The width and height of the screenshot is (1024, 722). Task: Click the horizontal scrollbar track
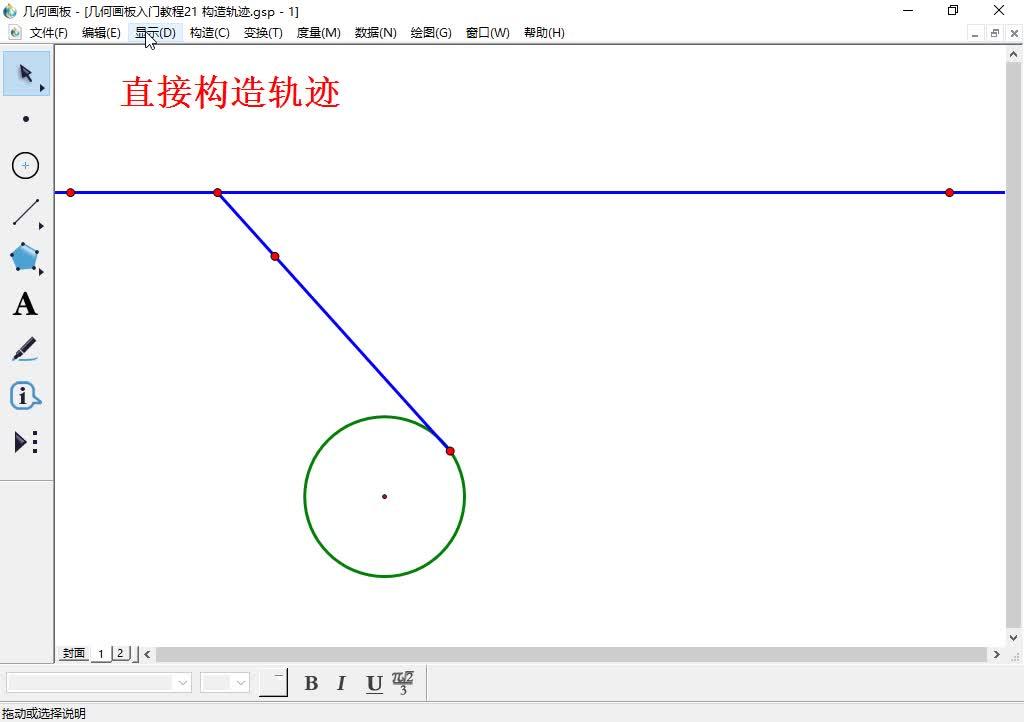coord(571,654)
